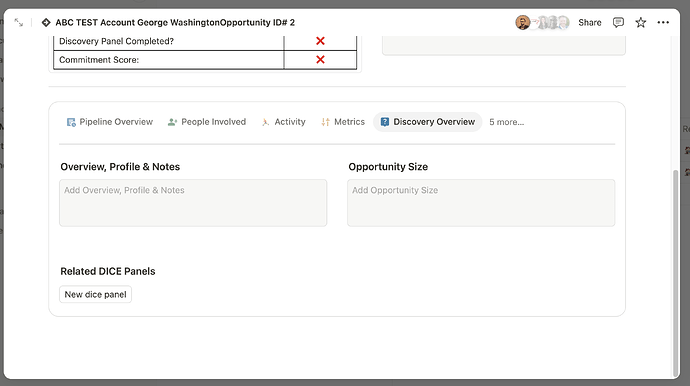The width and height of the screenshot is (690, 386).
Task: Click the first user avatar in header
Action: (523, 22)
